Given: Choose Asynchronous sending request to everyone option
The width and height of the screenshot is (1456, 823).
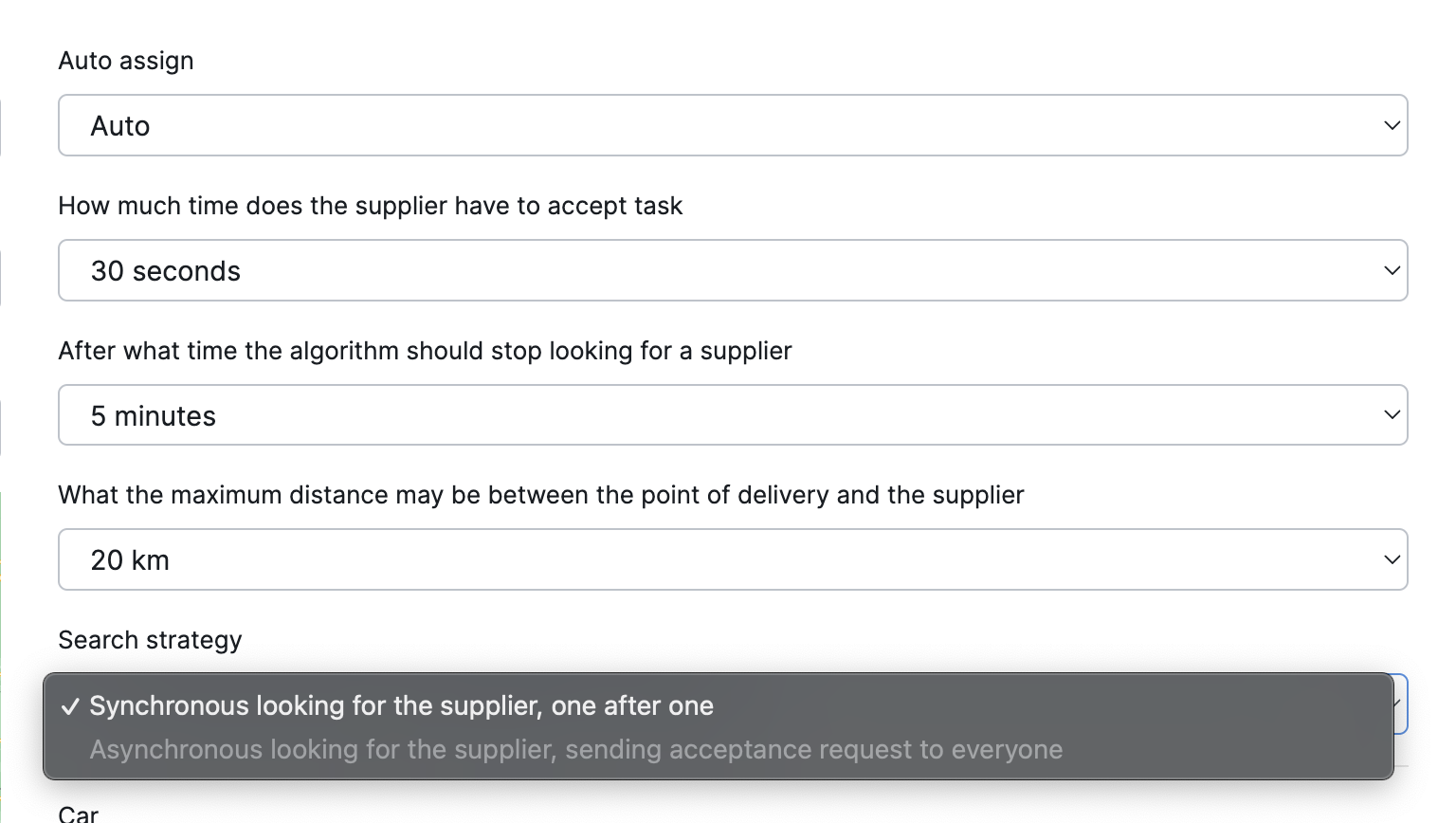Looking at the screenshot, I should pos(575,750).
